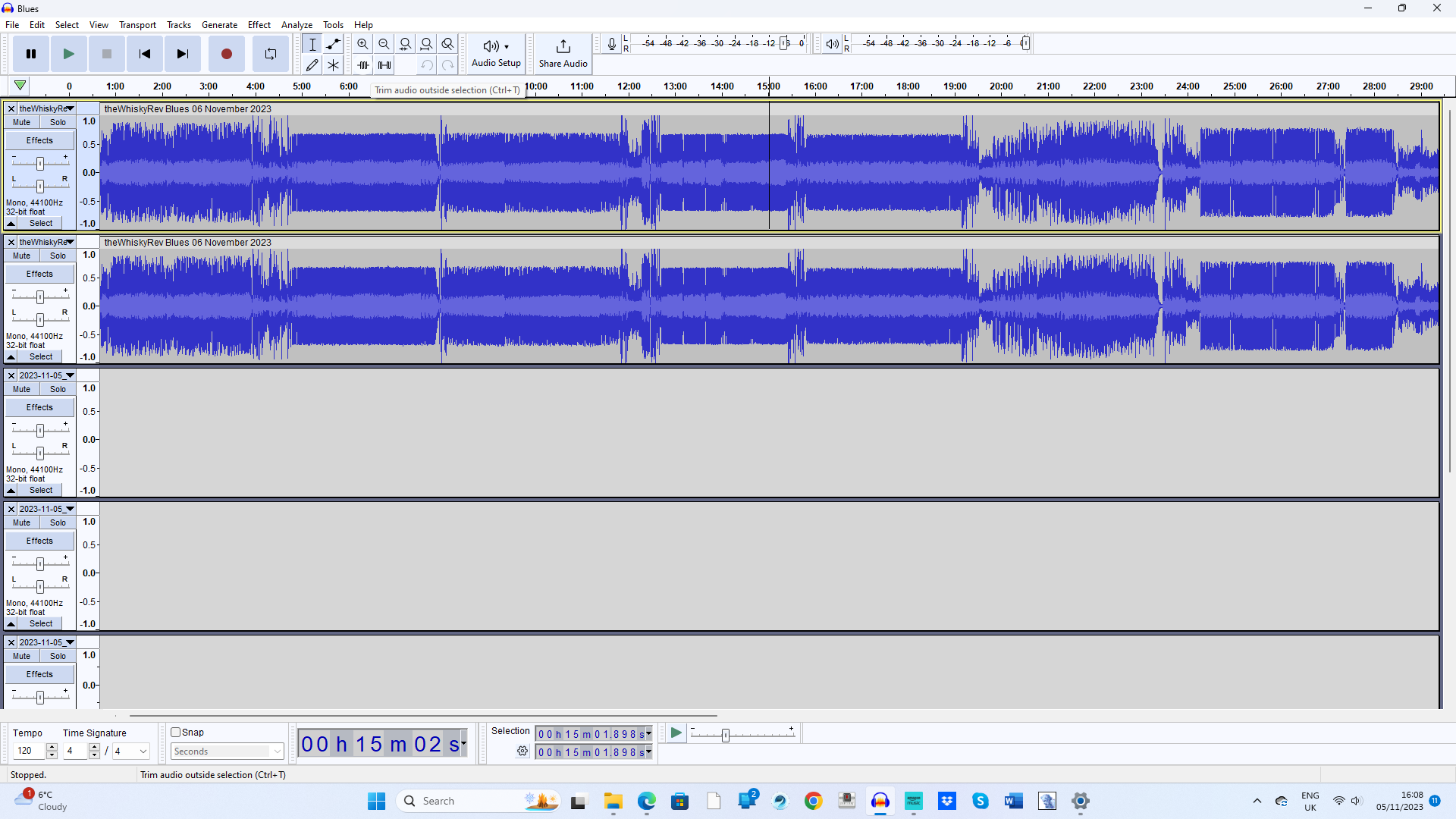This screenshot has width=1456, height=819.
Task: Click the Tempo value field
Action: pos(28,751)
